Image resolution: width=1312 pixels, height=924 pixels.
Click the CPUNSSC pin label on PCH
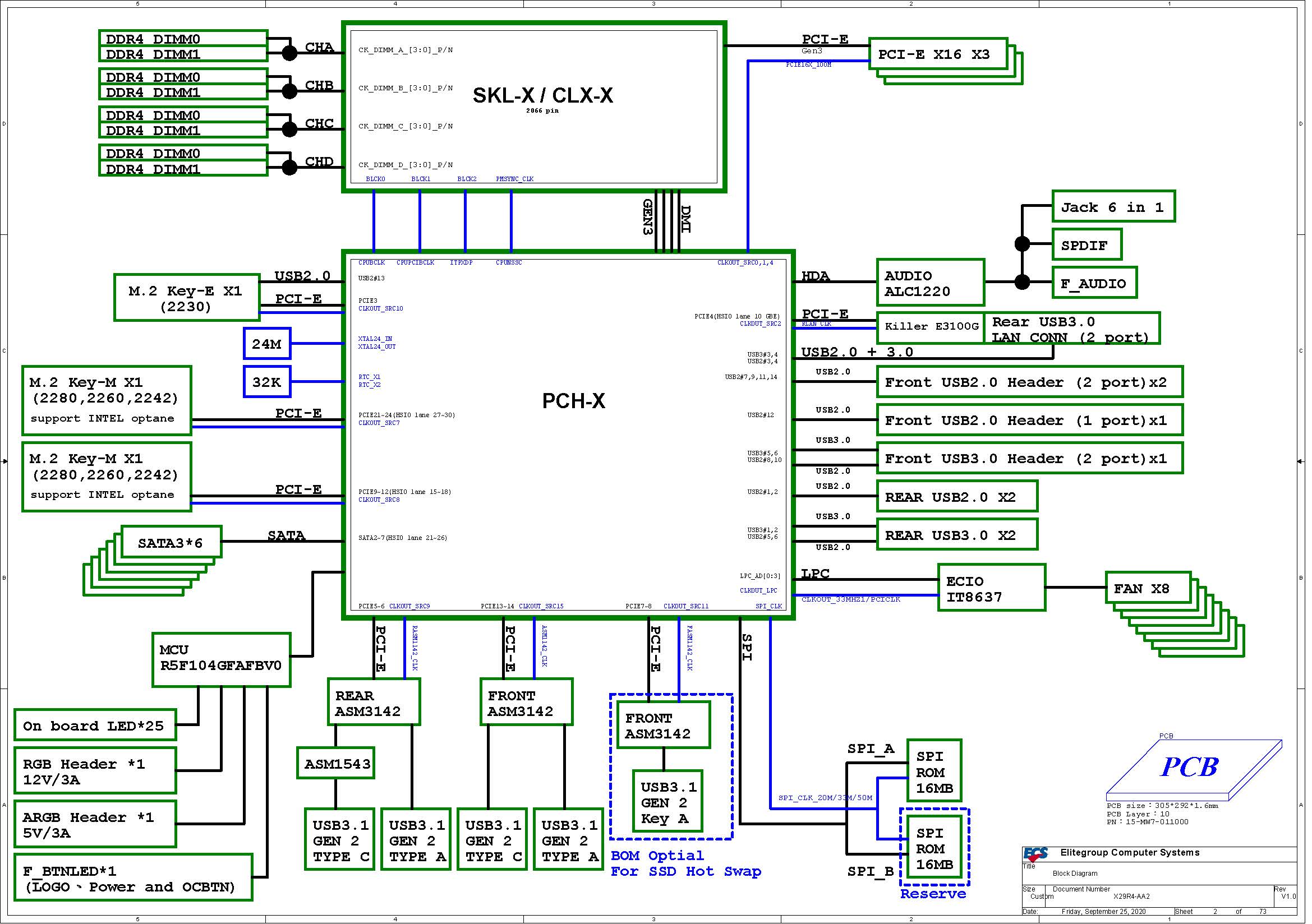pos(509,263)
